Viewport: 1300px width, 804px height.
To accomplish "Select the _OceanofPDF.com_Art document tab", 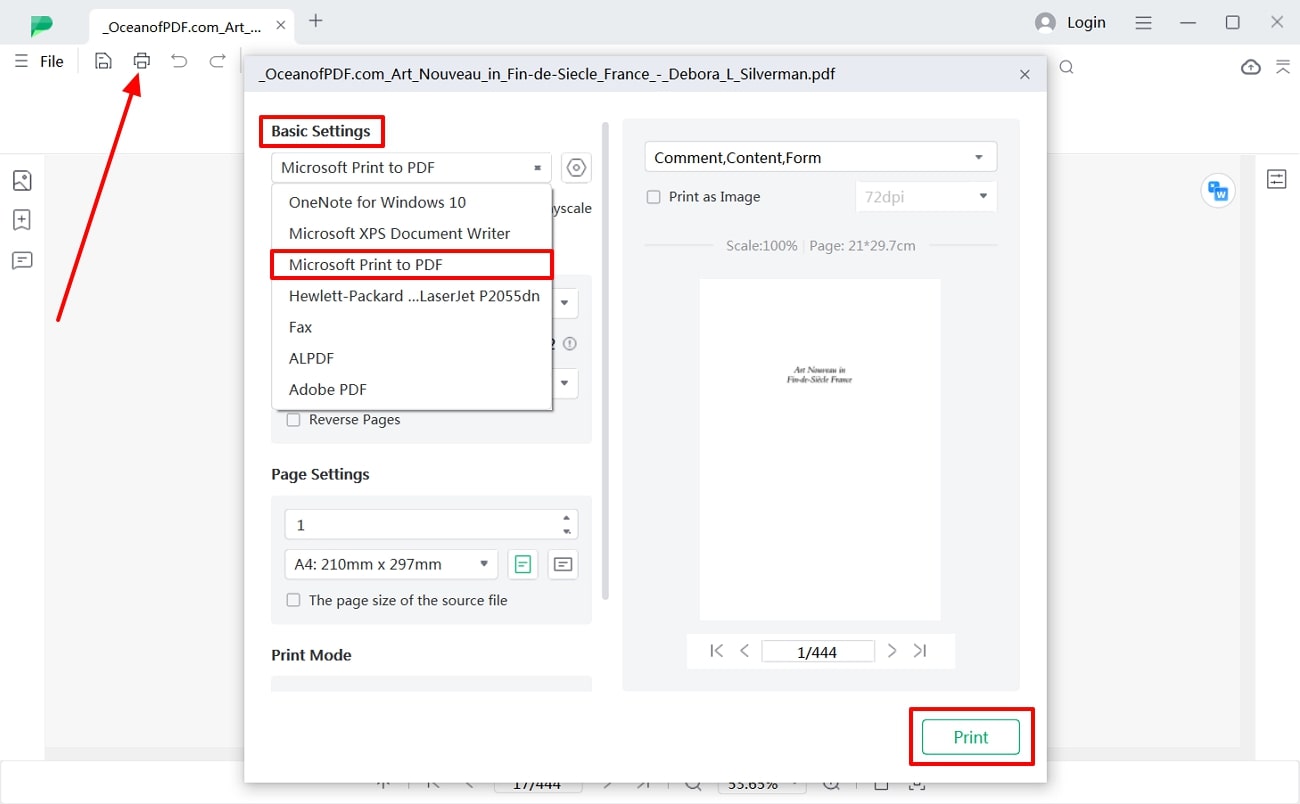I will (190, 26).
